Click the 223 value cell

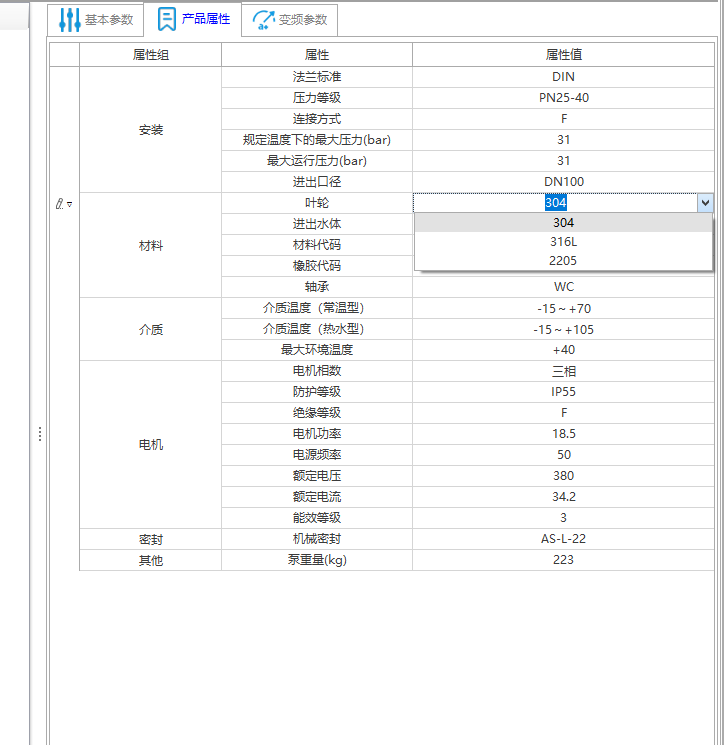click(x=563, y=560)
